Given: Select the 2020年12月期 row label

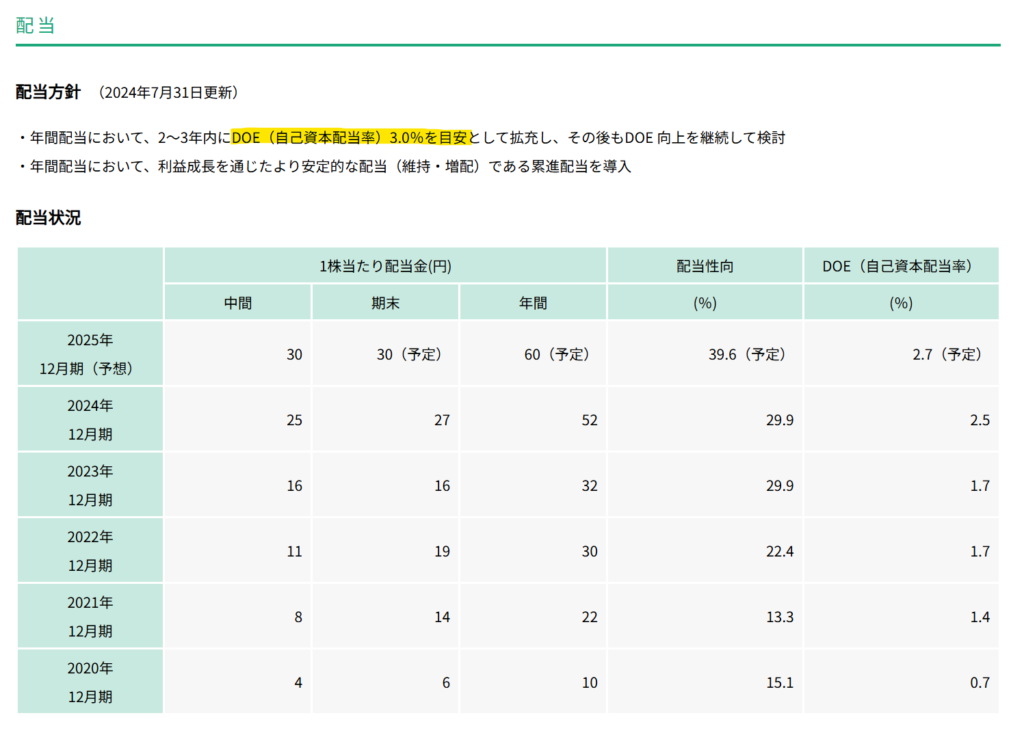Looking at the screenshot, I should click(x=90, y=682).
